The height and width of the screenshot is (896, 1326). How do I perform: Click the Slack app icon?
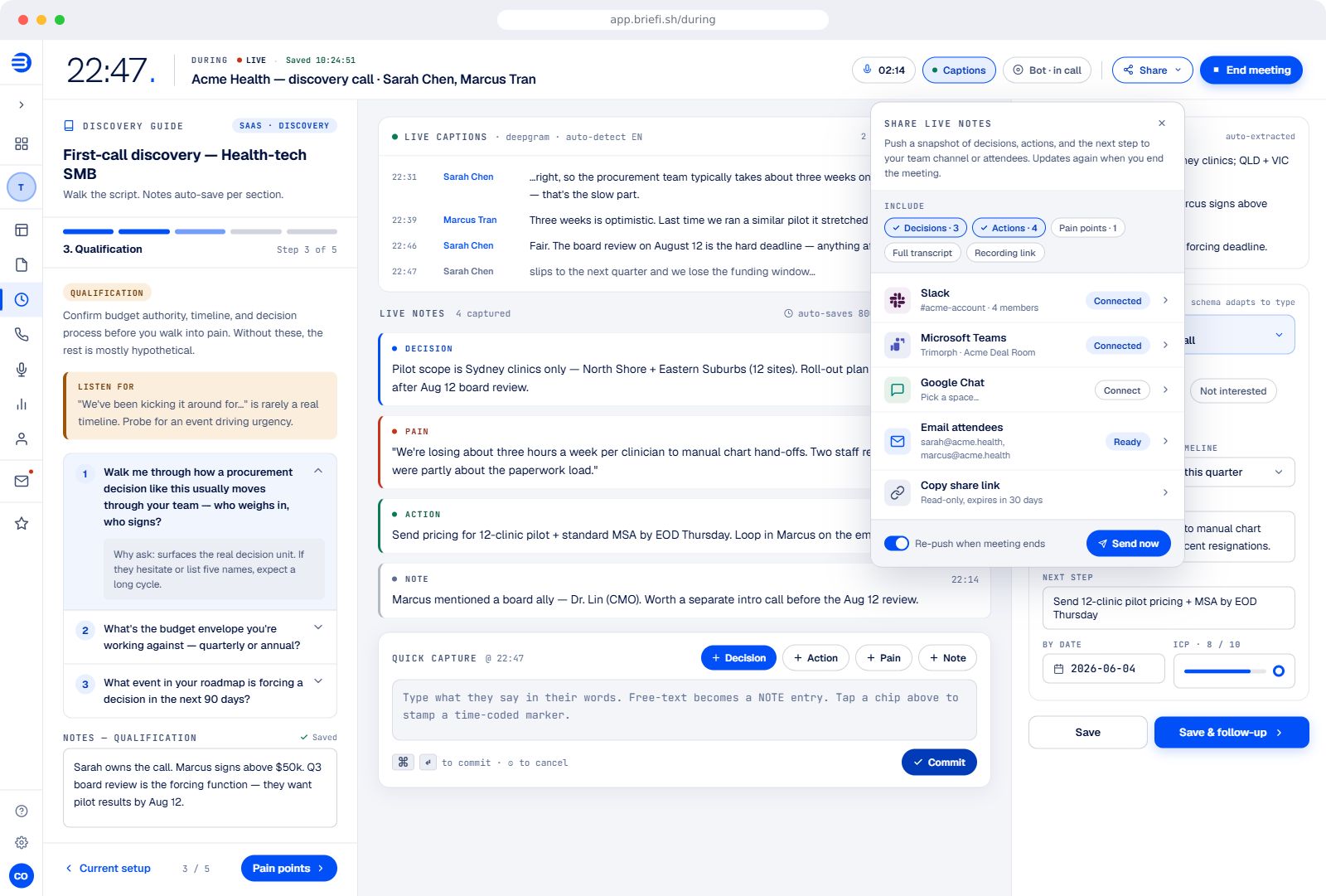point(898,300)
